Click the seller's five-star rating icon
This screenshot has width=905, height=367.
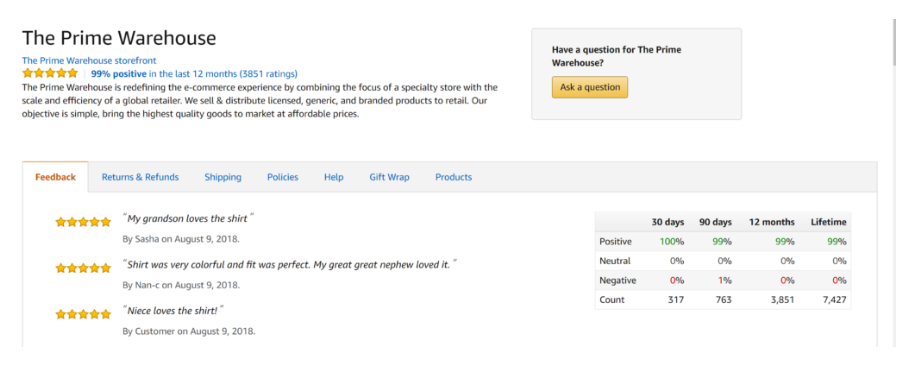coord(50,73)
